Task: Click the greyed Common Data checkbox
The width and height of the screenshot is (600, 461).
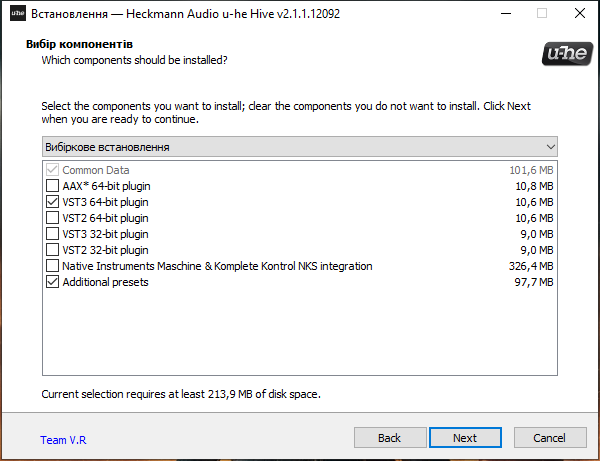Action: point(52,170)
